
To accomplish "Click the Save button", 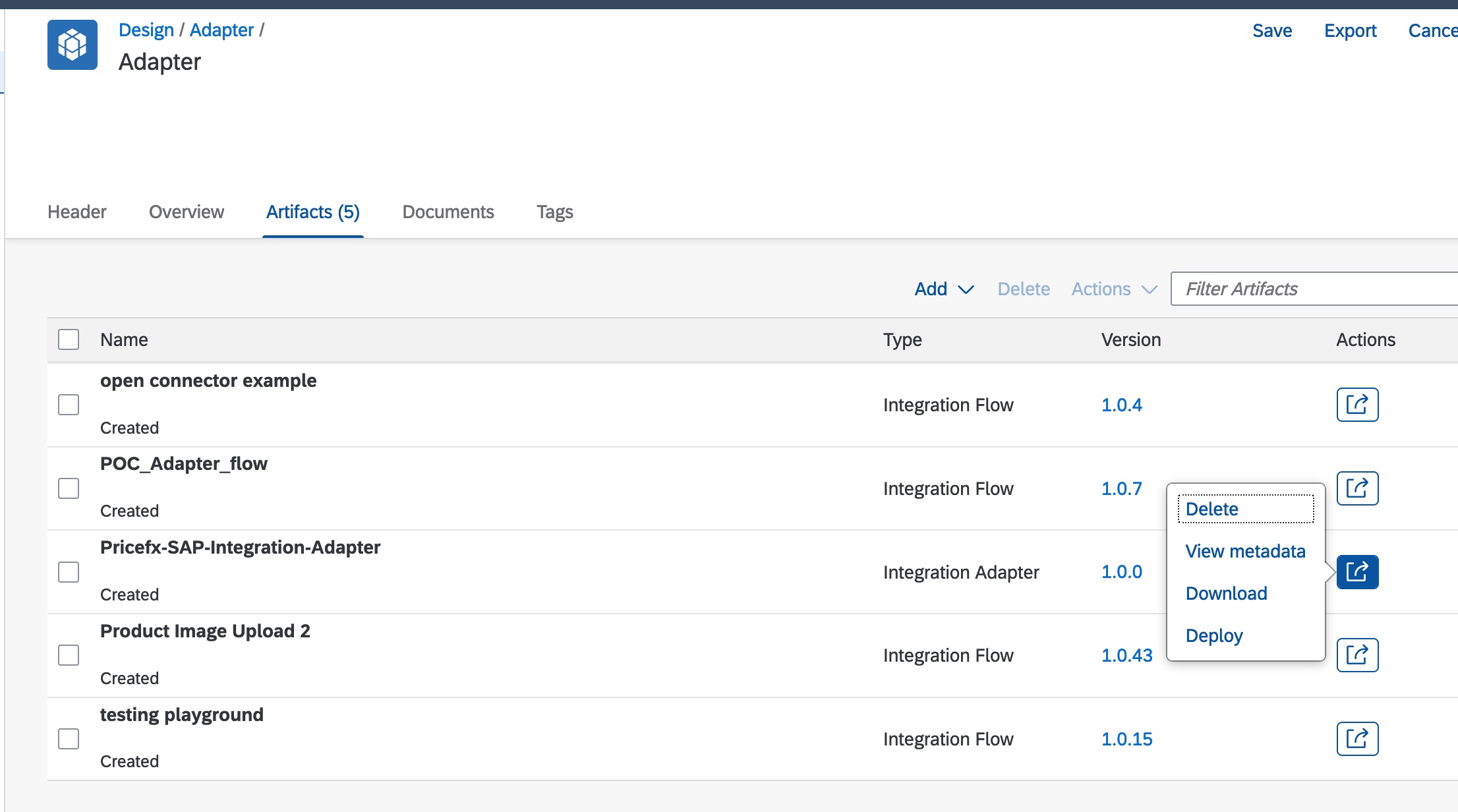I will 1272,30.
